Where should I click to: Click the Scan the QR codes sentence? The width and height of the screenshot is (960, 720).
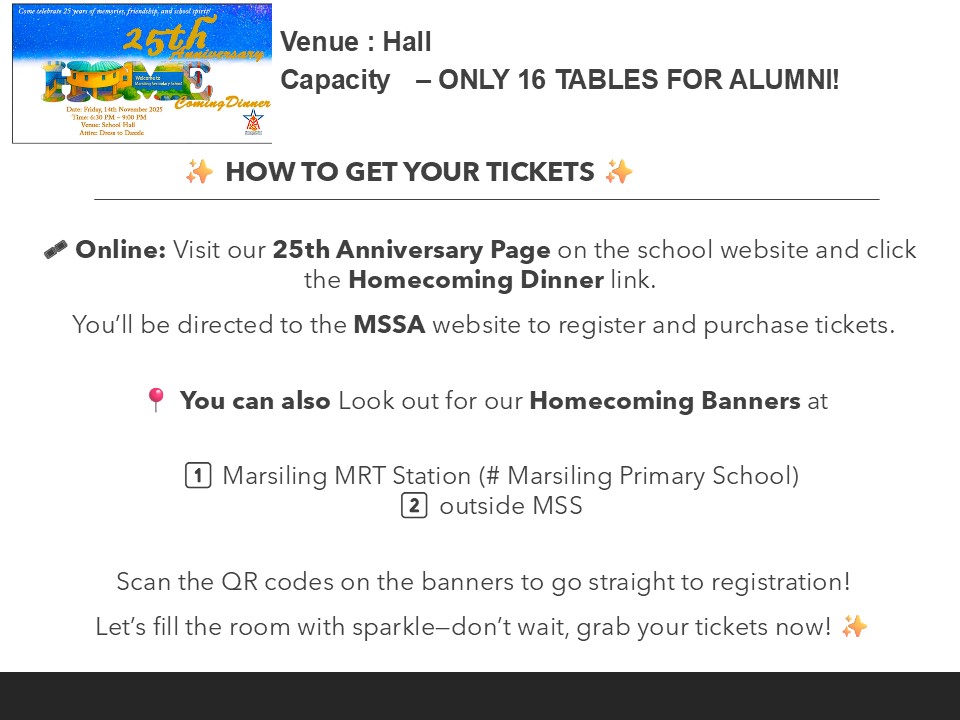483,582
